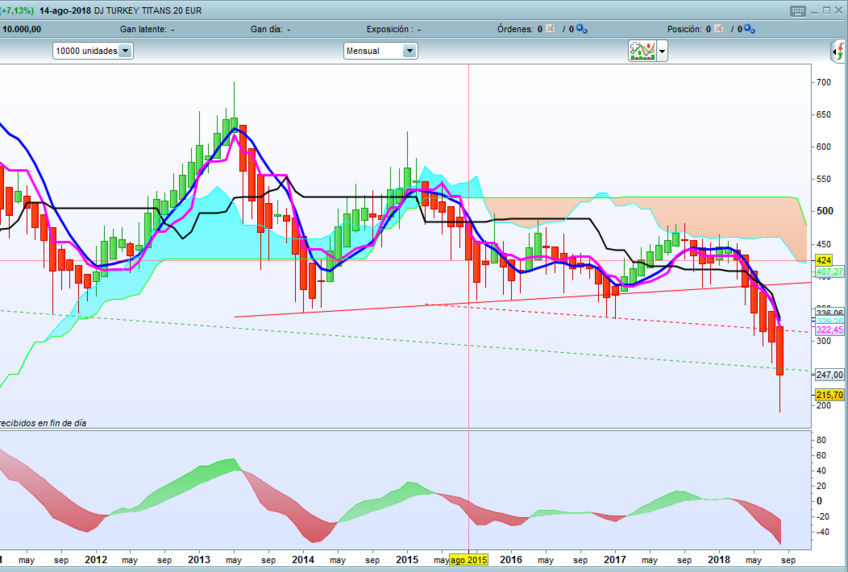Open the Mensual timeframe dropdown
The width and height of the screenshot is (848, 572).
pyautogui.click(x=380, y=51)
